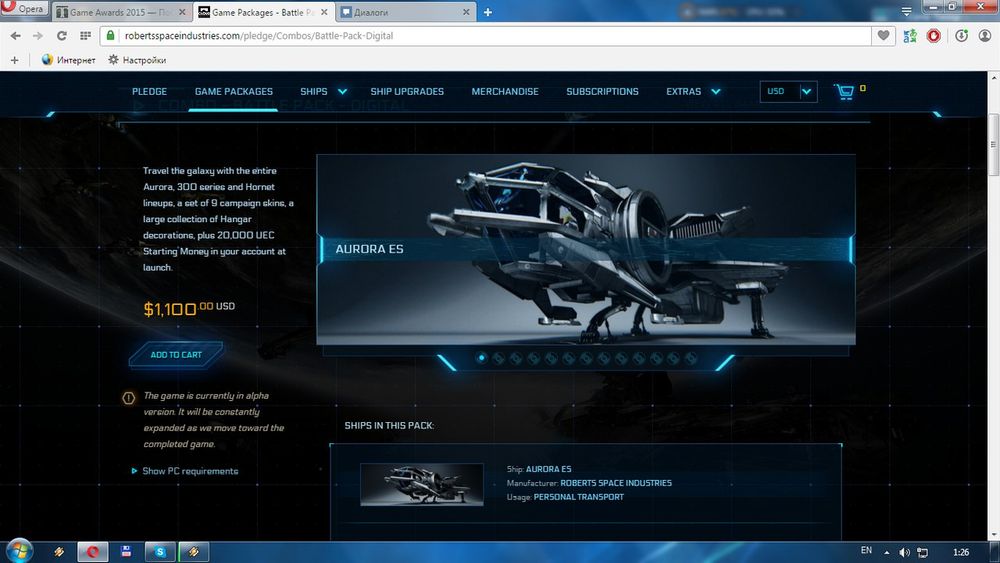Screen dimensions: 1000x563
Task: Click PERSONAL TRANSPORT usage text
Action: tap(578, 497)
